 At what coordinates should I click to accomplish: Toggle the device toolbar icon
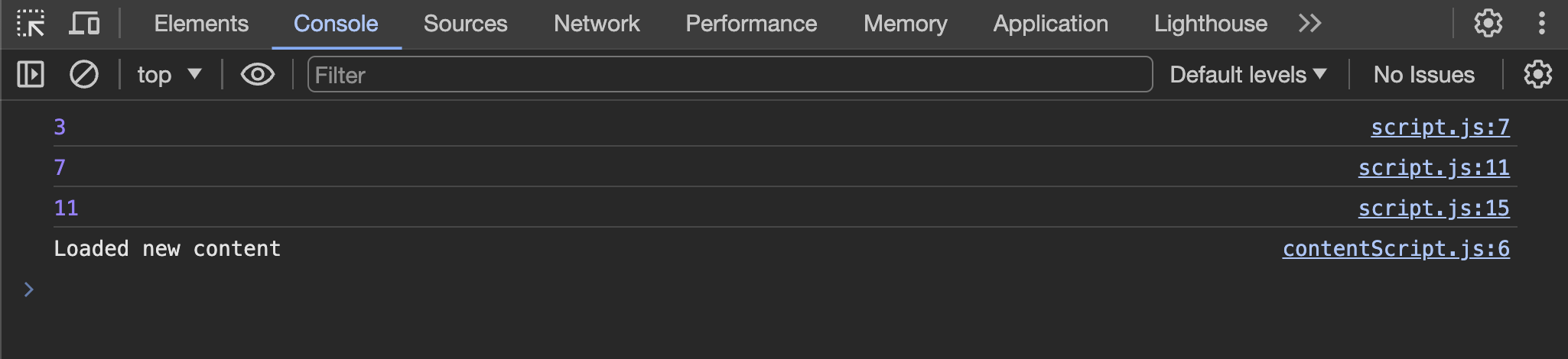click(84, 24)
